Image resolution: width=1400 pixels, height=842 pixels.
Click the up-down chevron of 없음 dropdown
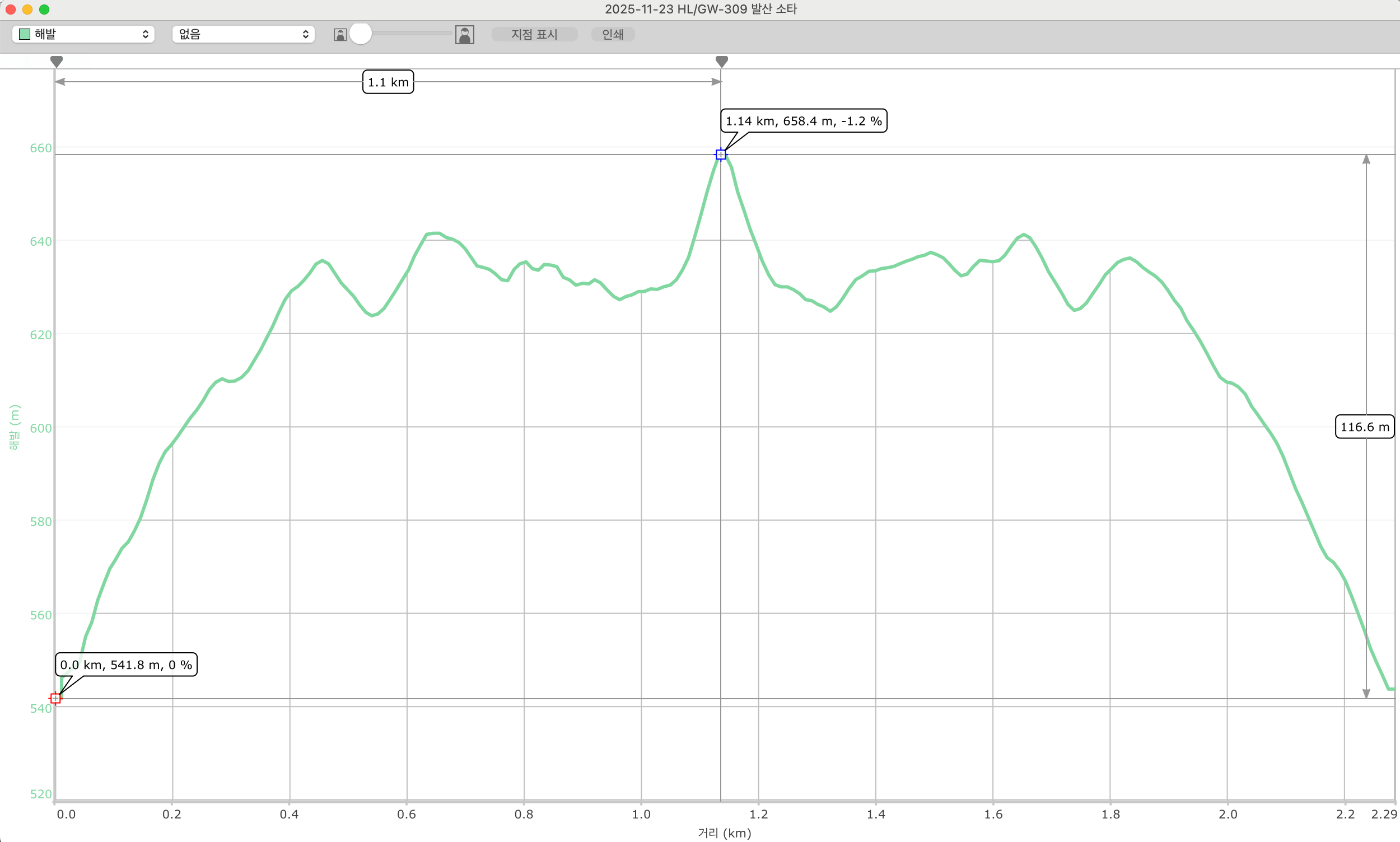point(305,34)
